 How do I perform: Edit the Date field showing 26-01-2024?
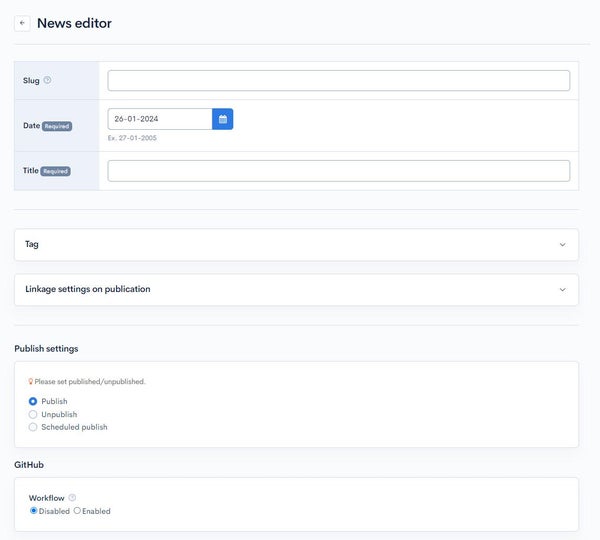click(x=160, y=119)
